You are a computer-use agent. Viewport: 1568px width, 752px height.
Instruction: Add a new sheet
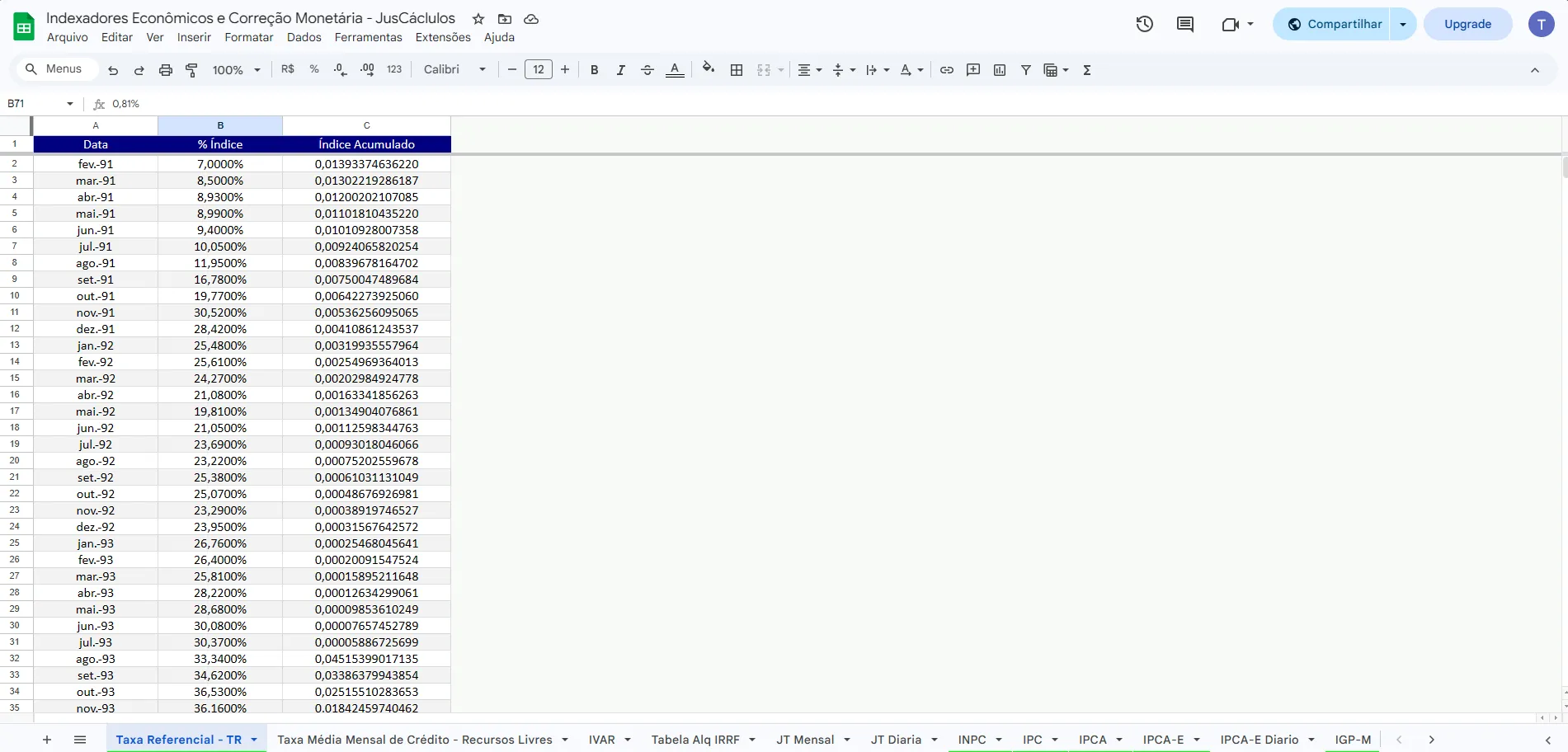pyautogui.click(x=47, y=740)
